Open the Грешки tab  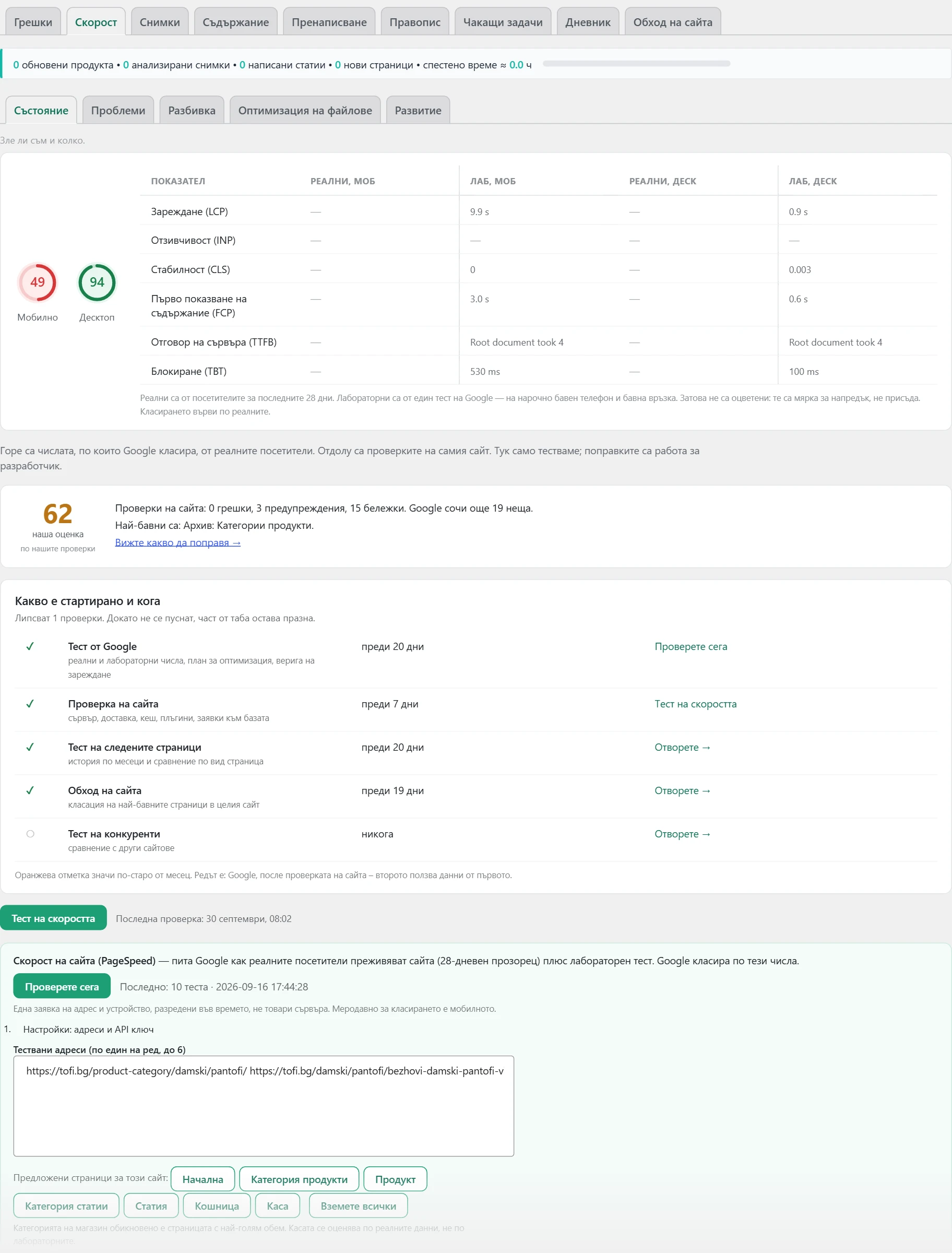33,22
